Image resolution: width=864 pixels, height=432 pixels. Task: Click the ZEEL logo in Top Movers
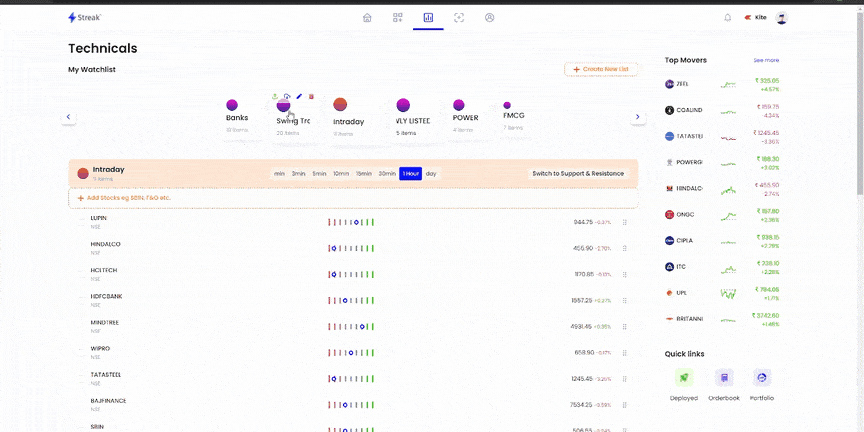coord(669,84)
